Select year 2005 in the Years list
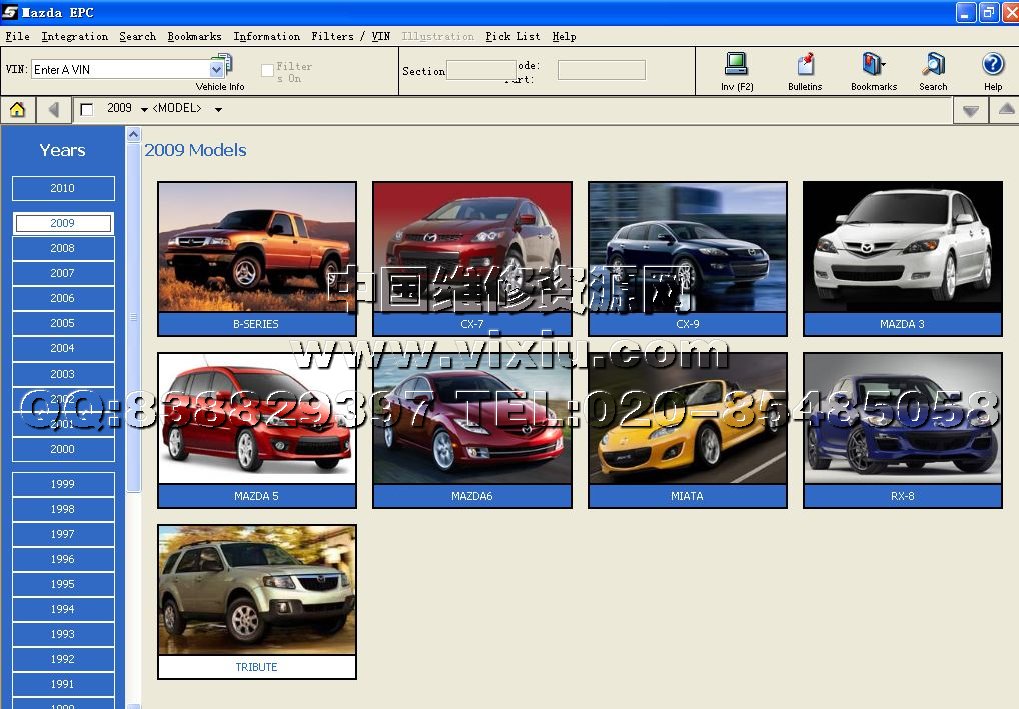 [63, 323]
